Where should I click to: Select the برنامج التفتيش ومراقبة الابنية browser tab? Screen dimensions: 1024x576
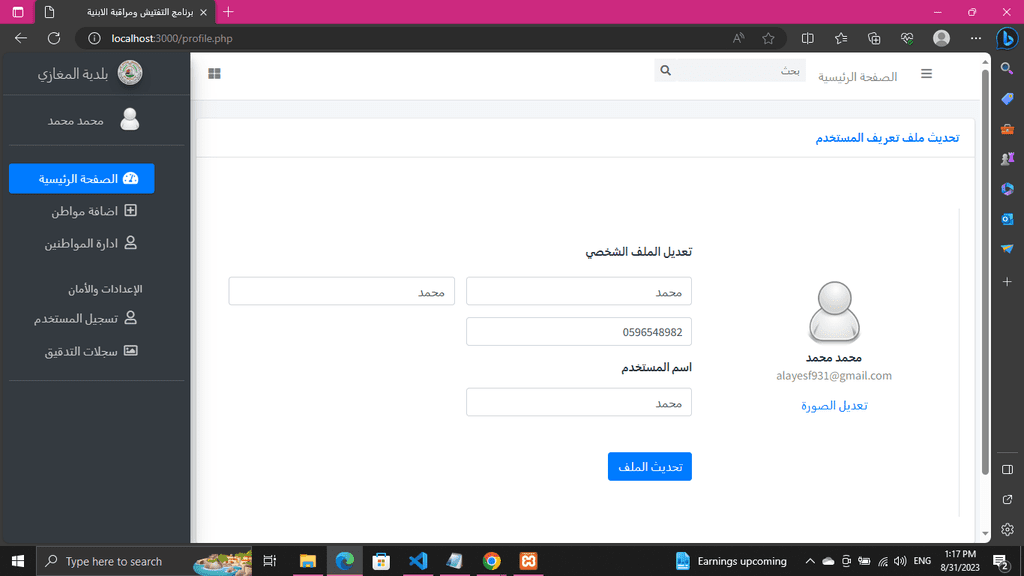click(124, 12)
